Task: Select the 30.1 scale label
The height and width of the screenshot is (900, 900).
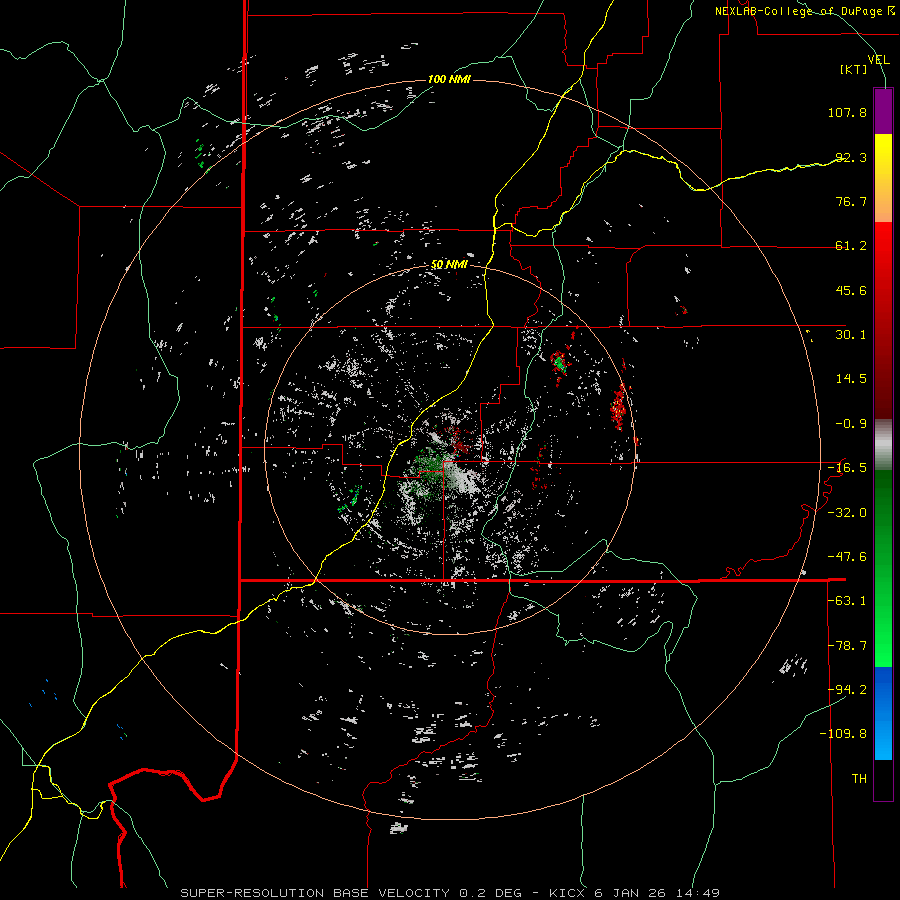Action: click(x=851, y=335)
